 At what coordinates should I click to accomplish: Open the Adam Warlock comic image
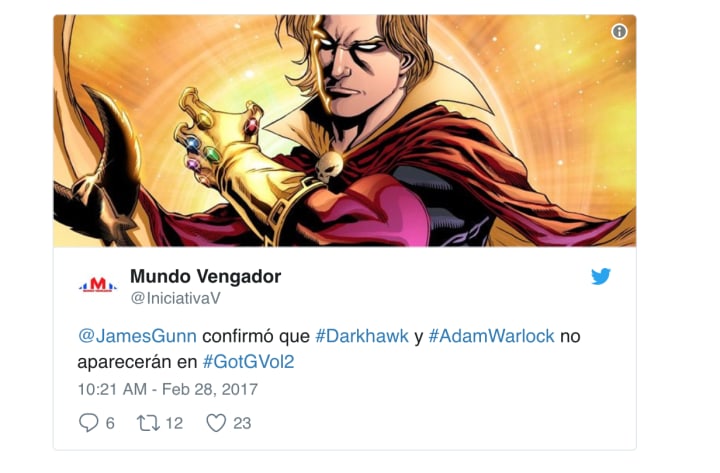pos(344,131)
